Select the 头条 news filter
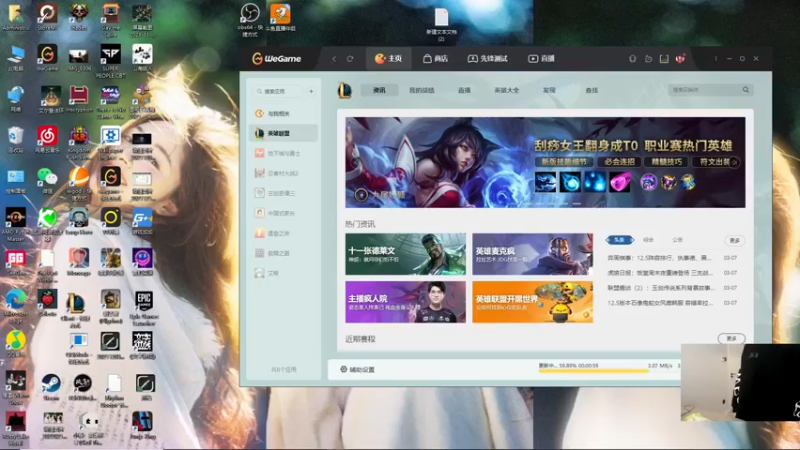Viewport: 800px width, 450px height. click(619, 240)
